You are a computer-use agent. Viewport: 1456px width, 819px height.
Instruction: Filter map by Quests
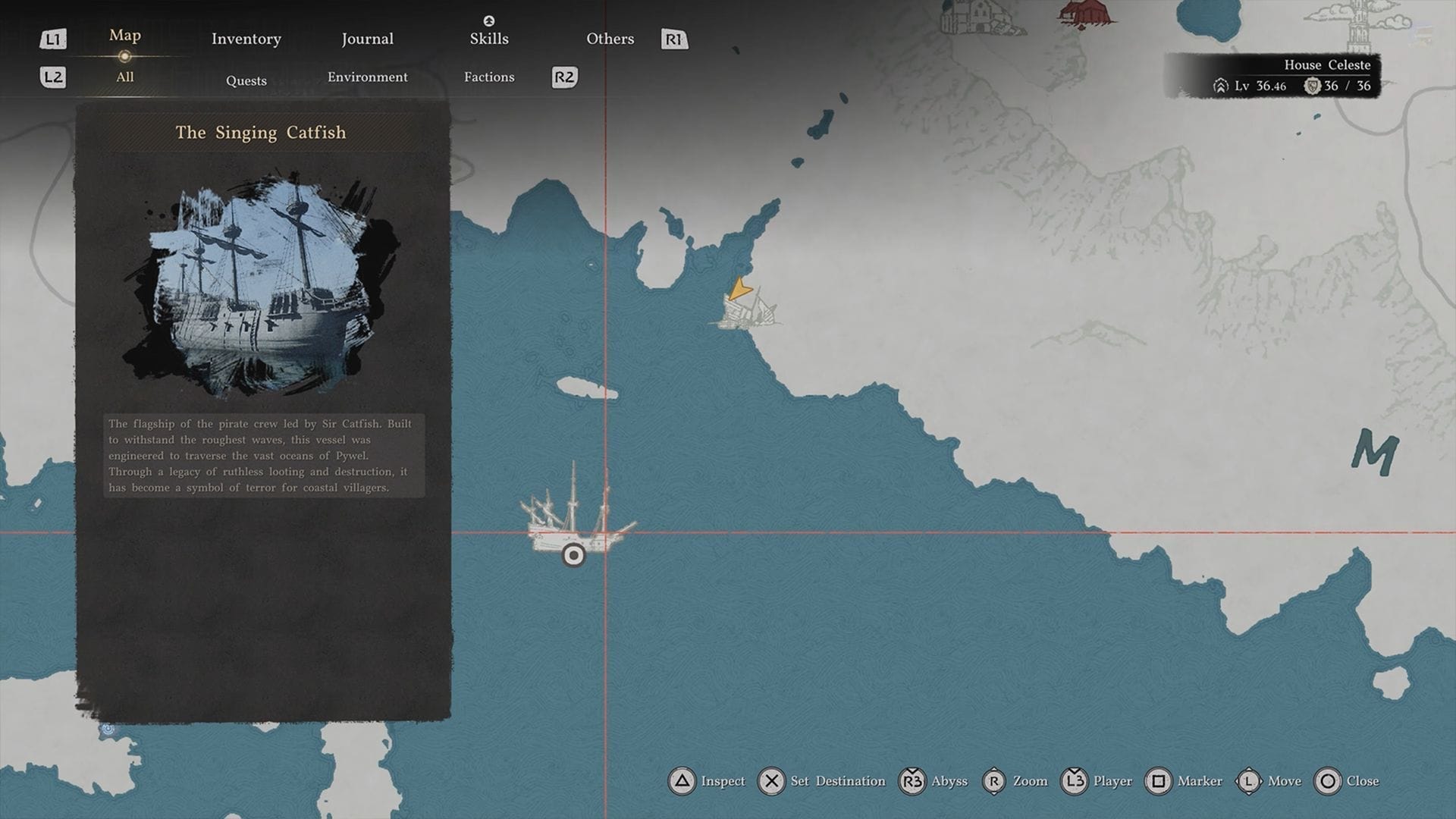tap(246, 80)
